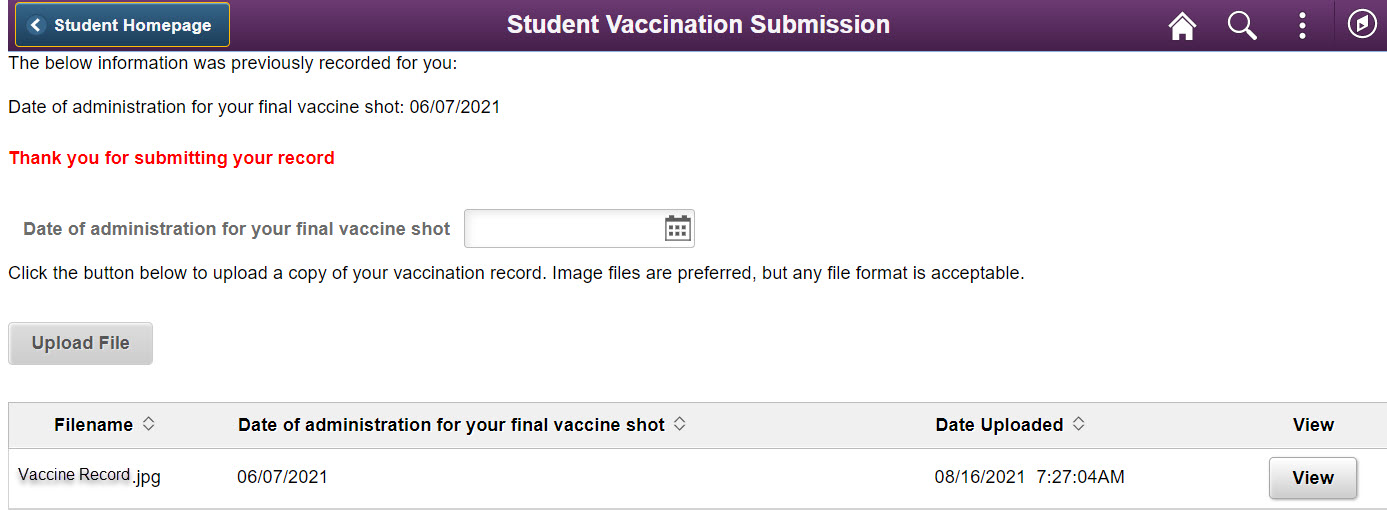Click the Upload File button
The width and height of the screenshot is (1387, 511).
pos(80,343)
